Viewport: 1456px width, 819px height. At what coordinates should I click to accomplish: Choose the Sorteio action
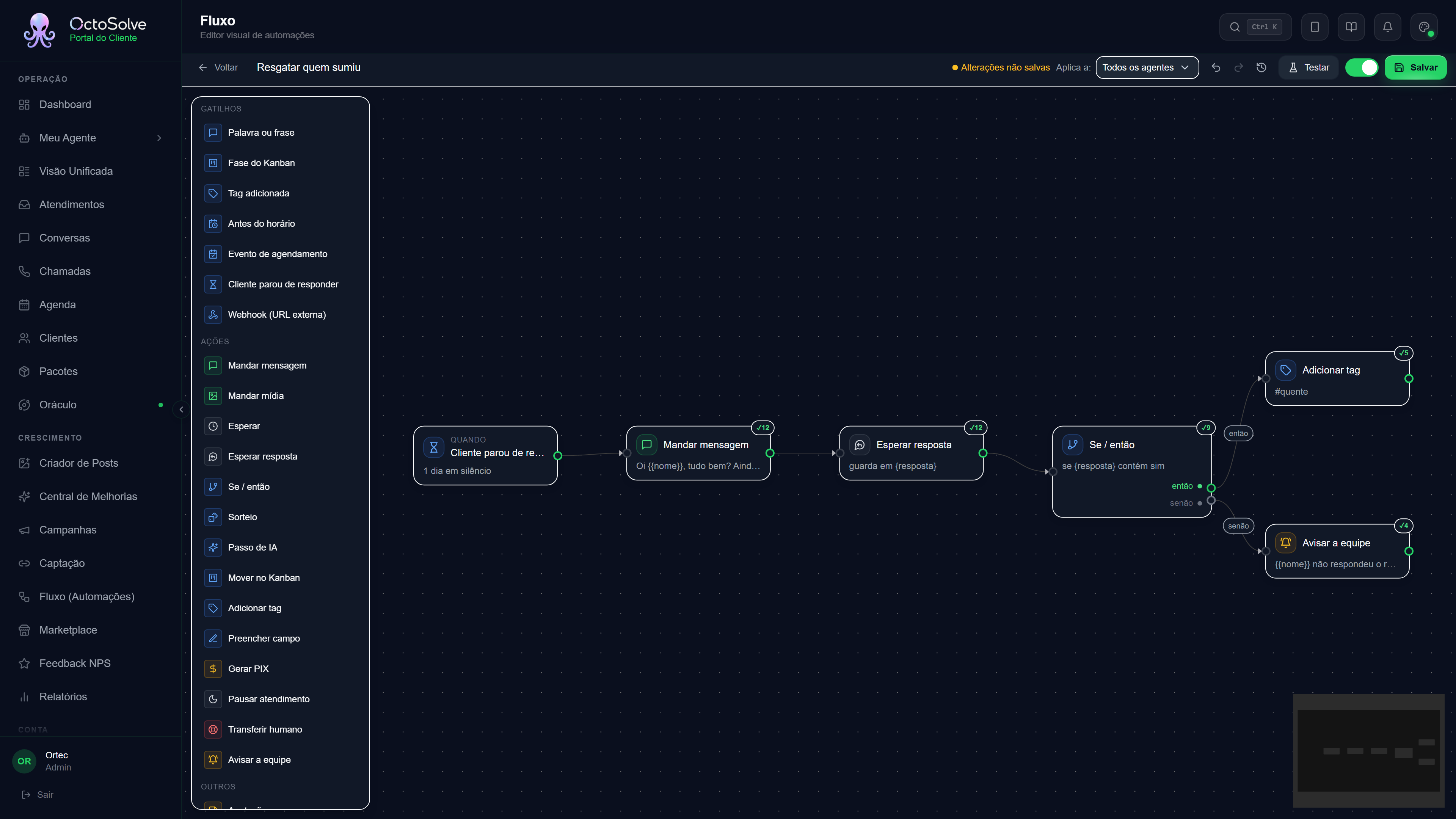pos(280,517)
